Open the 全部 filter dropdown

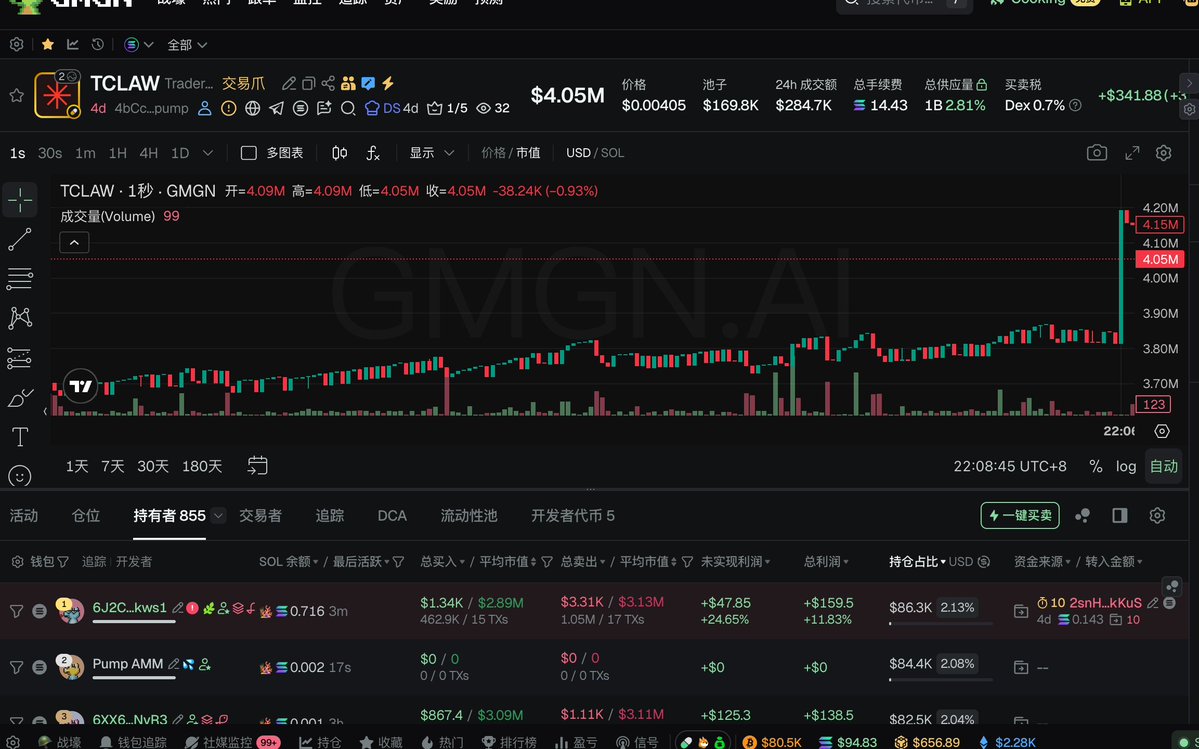[x=187, y=45]
